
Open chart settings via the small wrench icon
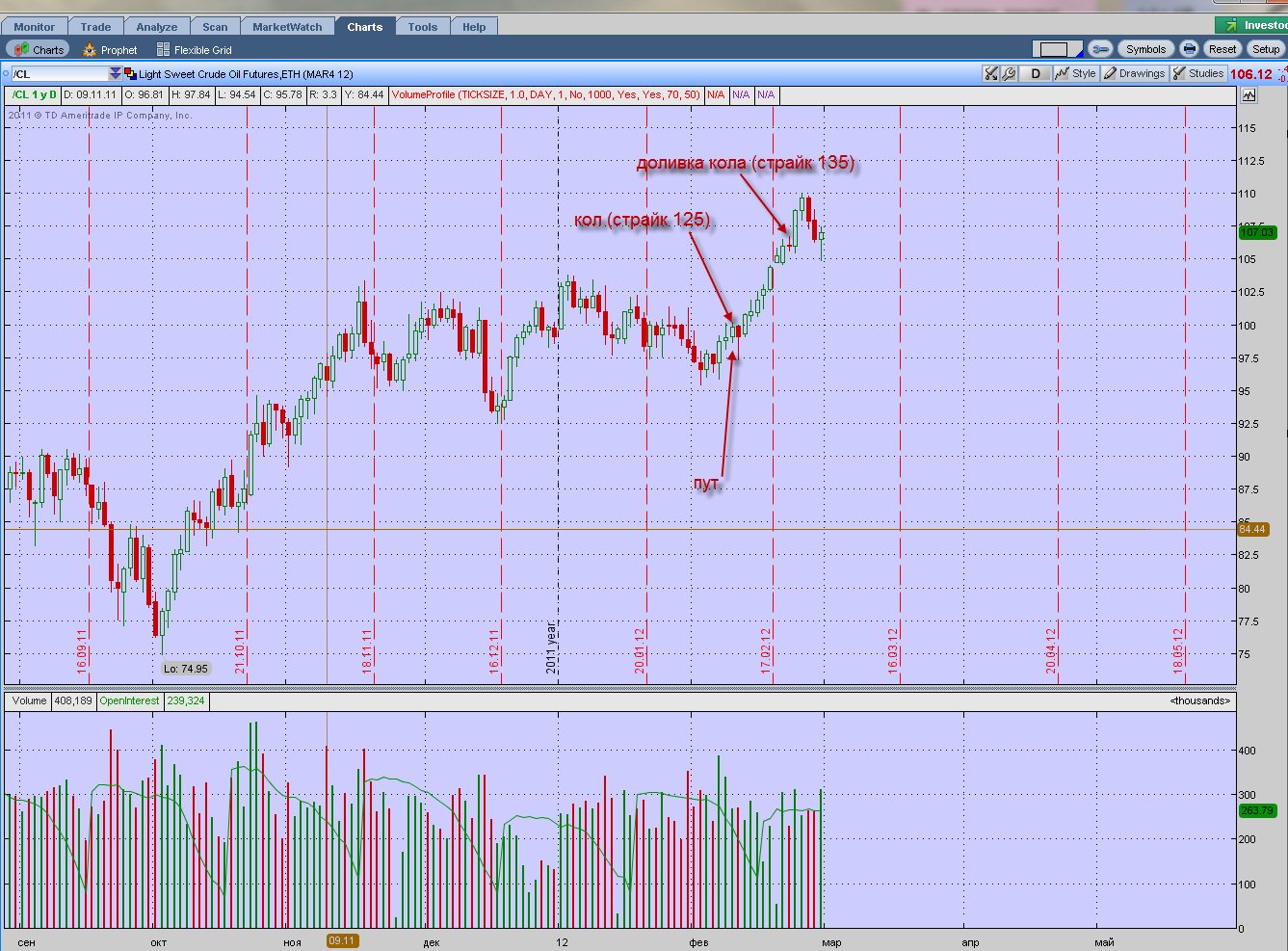pos(1009,74)
